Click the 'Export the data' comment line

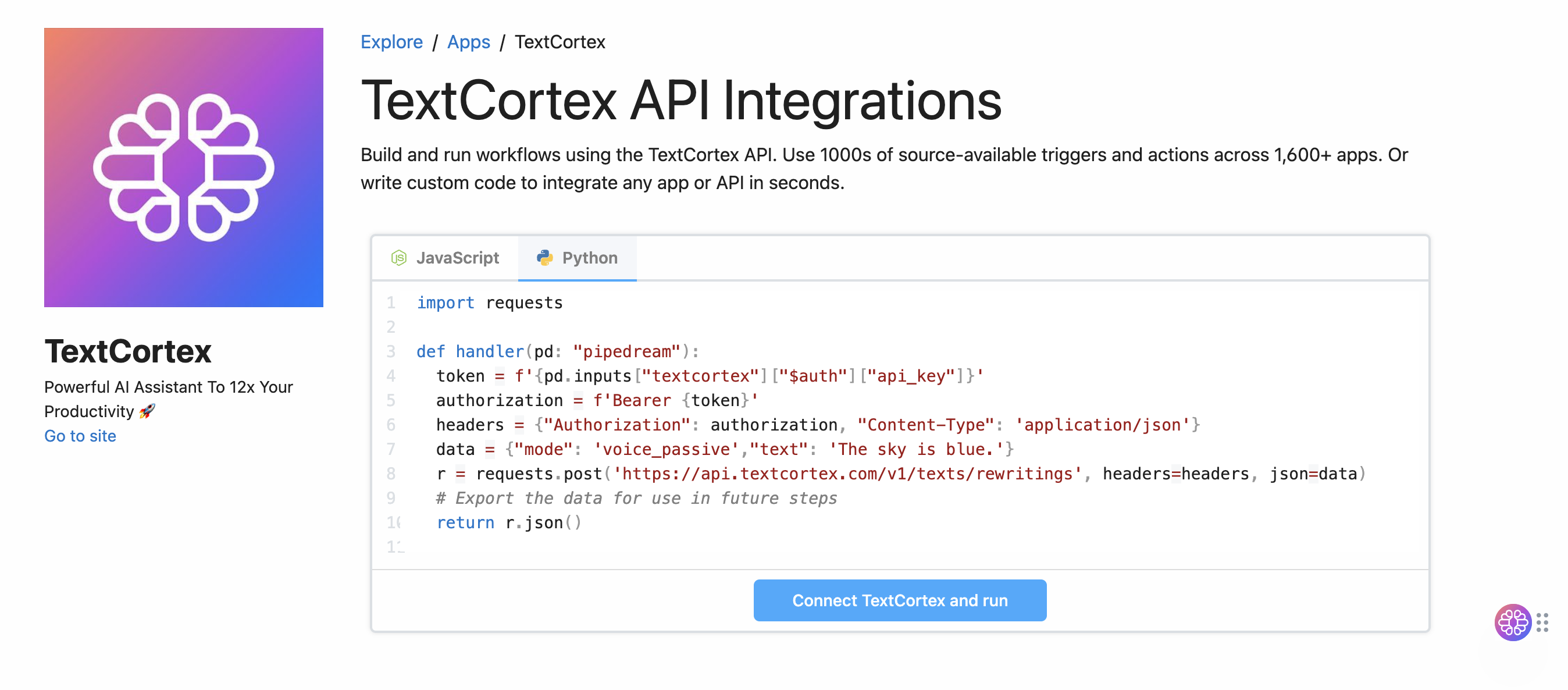tap(637, 497)
